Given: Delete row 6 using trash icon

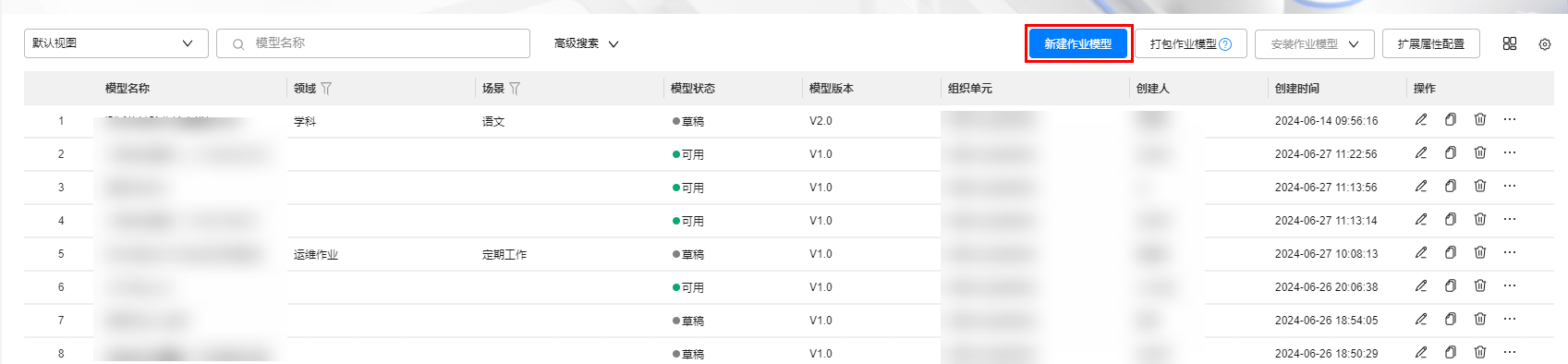Looking at the screenshot, I should pos(1480,285).
